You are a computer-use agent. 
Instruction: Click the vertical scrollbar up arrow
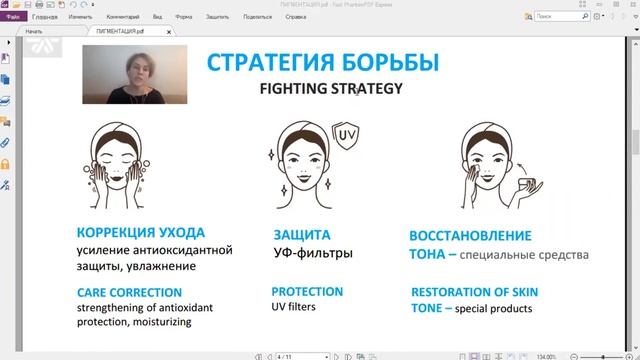point(636,43)
